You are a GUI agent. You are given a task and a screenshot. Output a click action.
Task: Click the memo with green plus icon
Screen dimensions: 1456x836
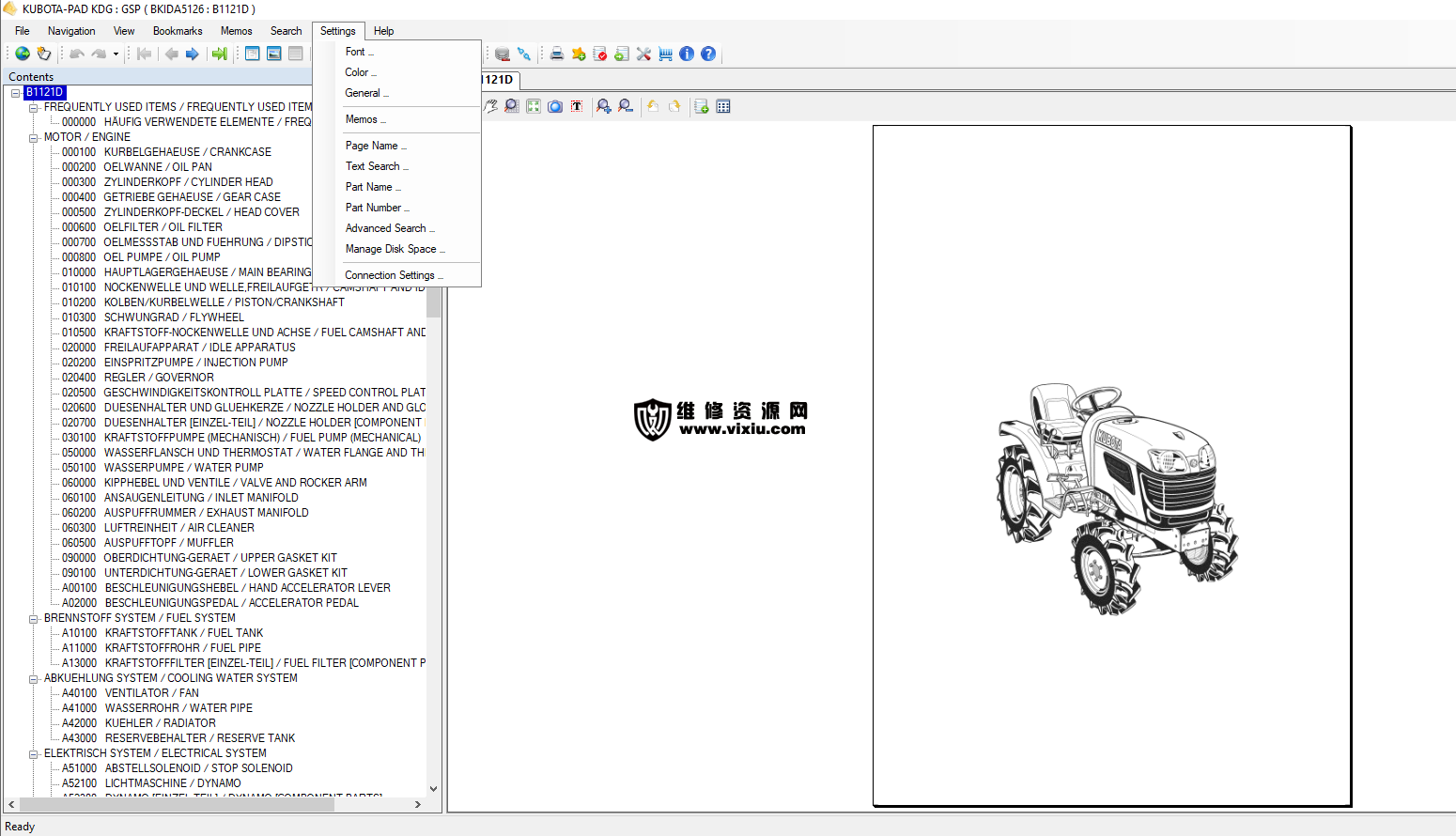(622, 54)
